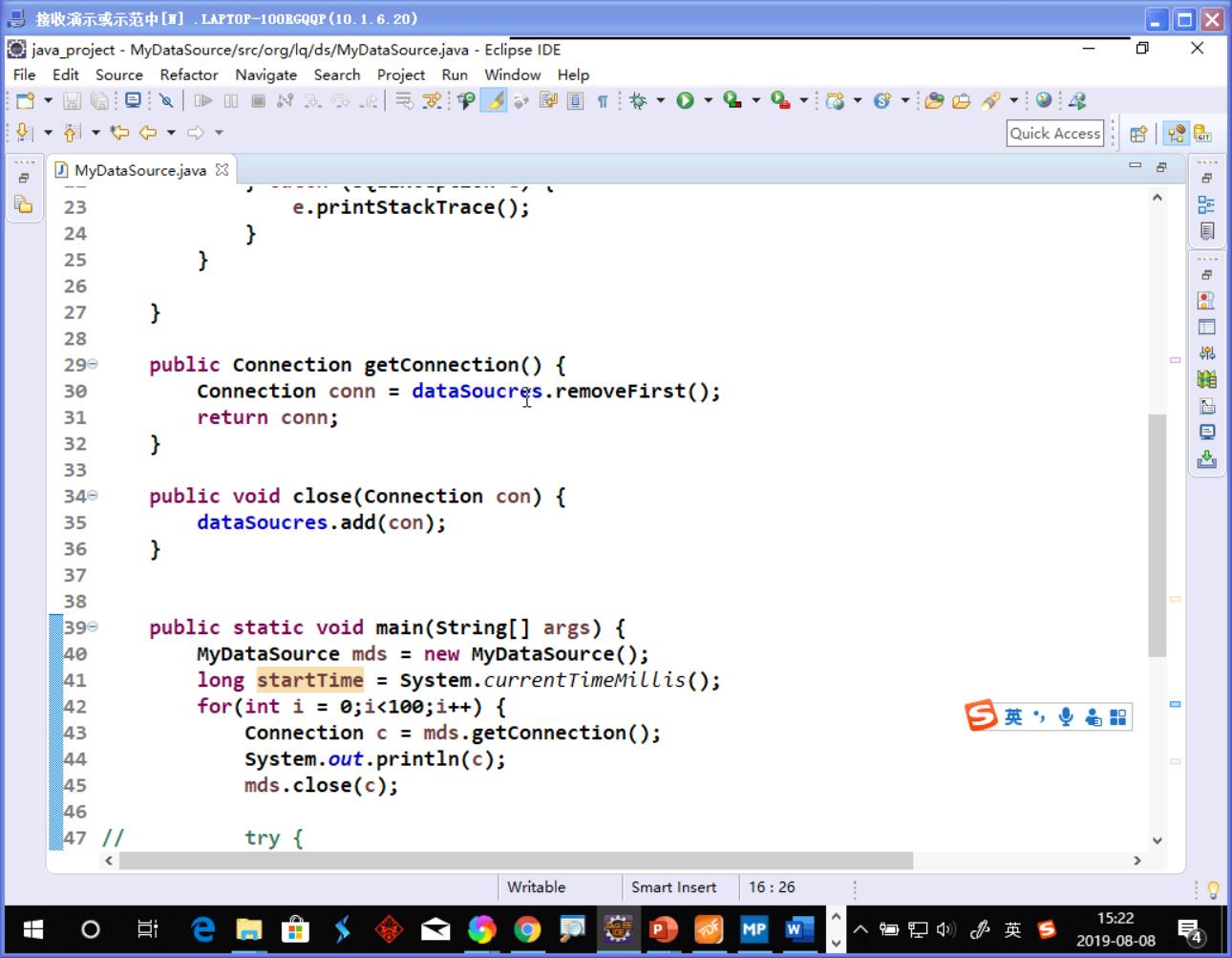This screenshot has height=958, width=1232.
Task: Click the tip lightbulb in status bar
Action: click(x=1213, y=889)
